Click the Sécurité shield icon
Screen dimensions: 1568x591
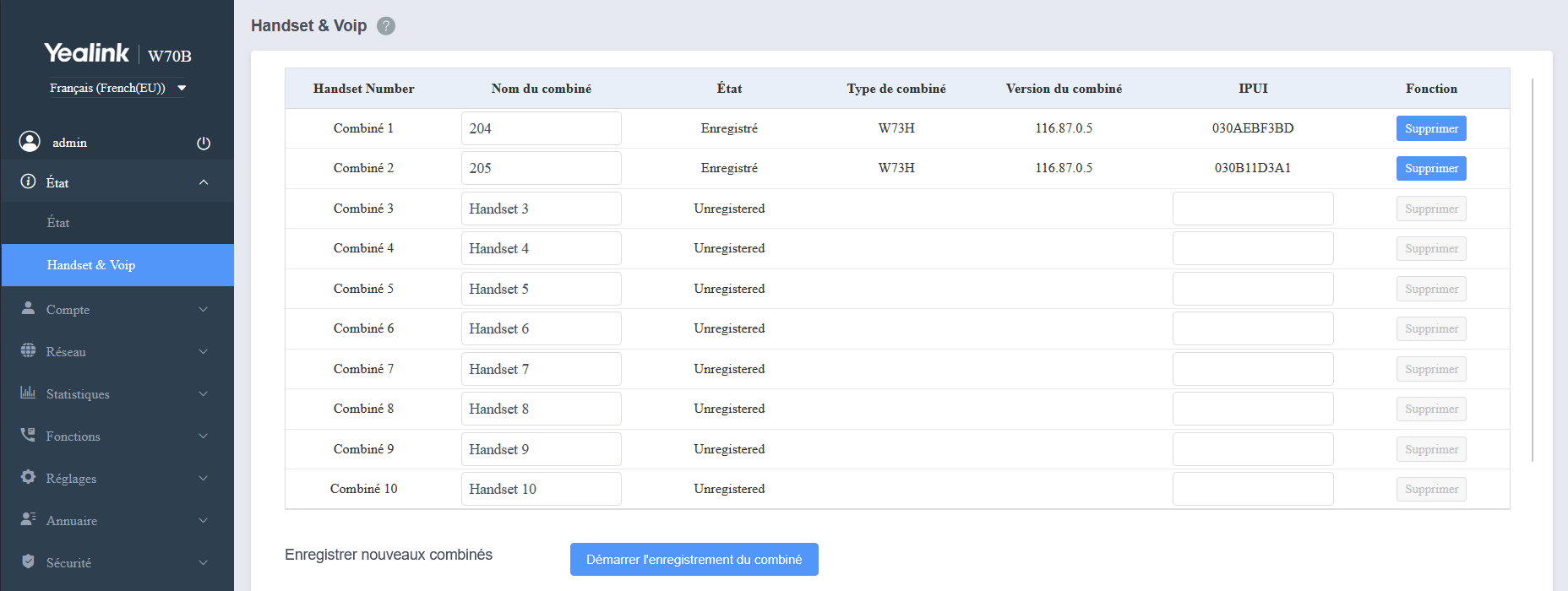coord(28,561)
